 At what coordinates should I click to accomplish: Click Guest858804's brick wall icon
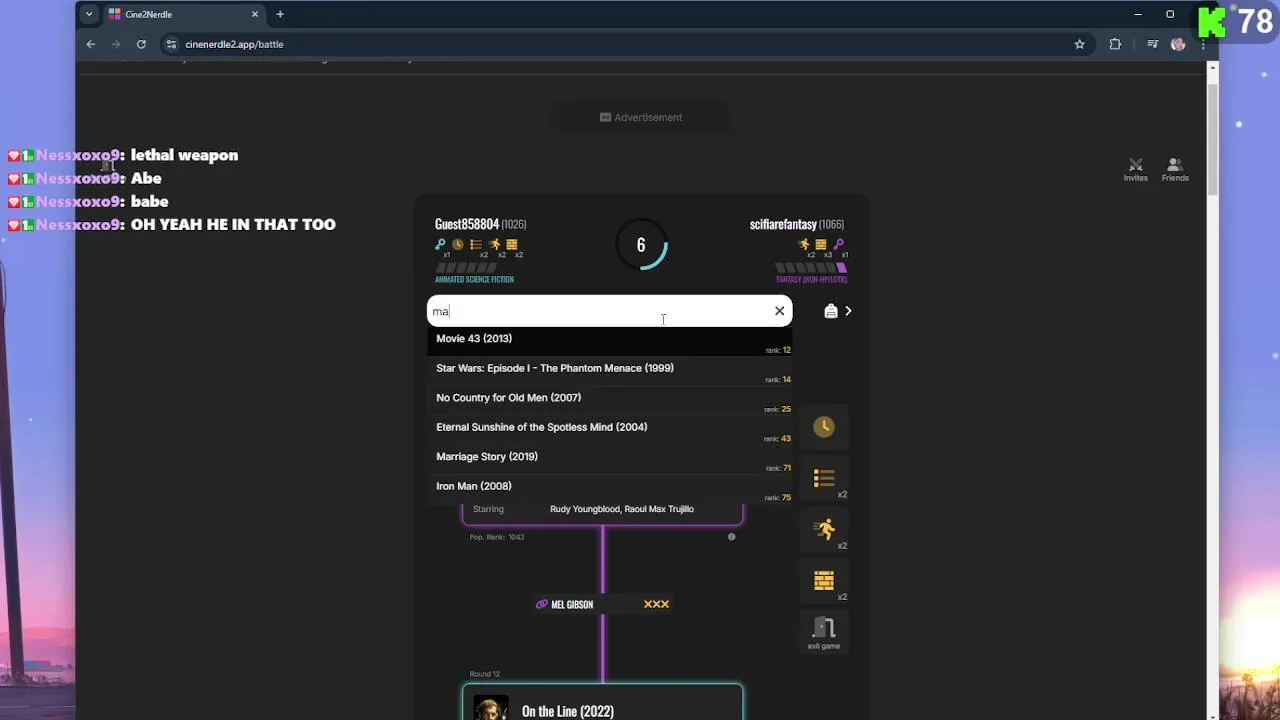click(x=512, y=244)
